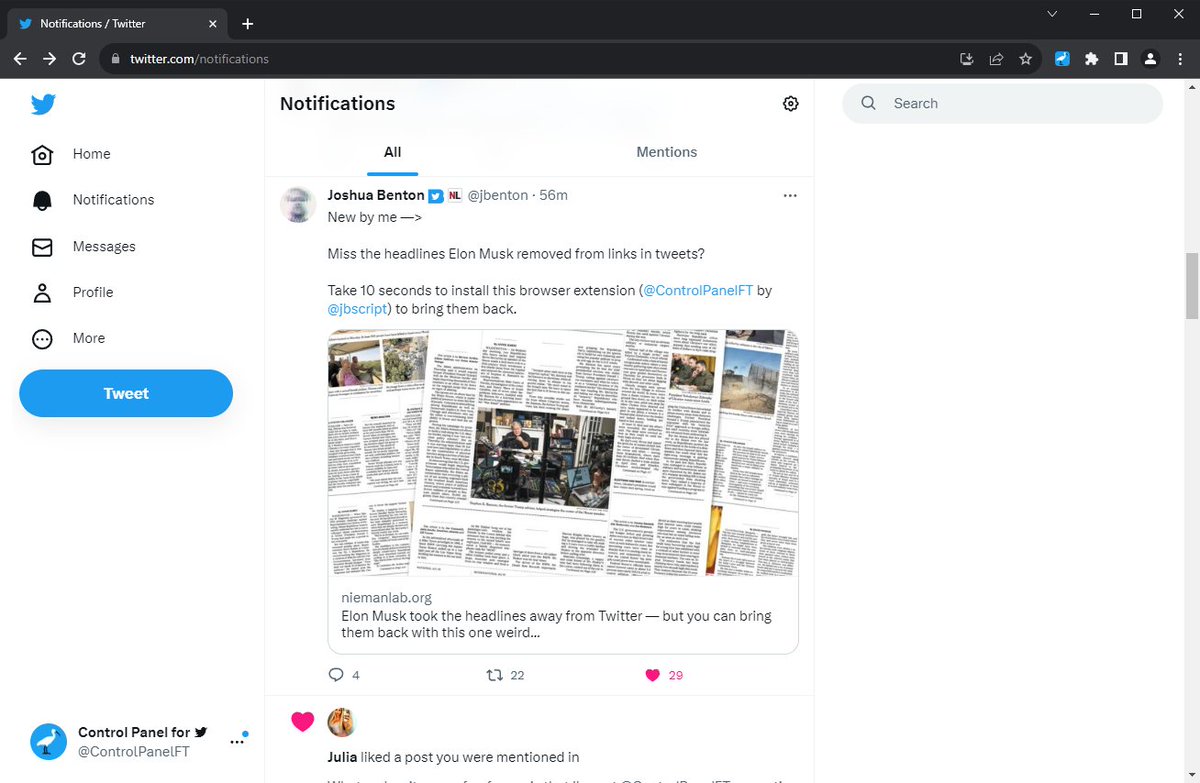Click the browser forward arrow
The width and height of the screenshot is (1200, 783).
[49, 59]
